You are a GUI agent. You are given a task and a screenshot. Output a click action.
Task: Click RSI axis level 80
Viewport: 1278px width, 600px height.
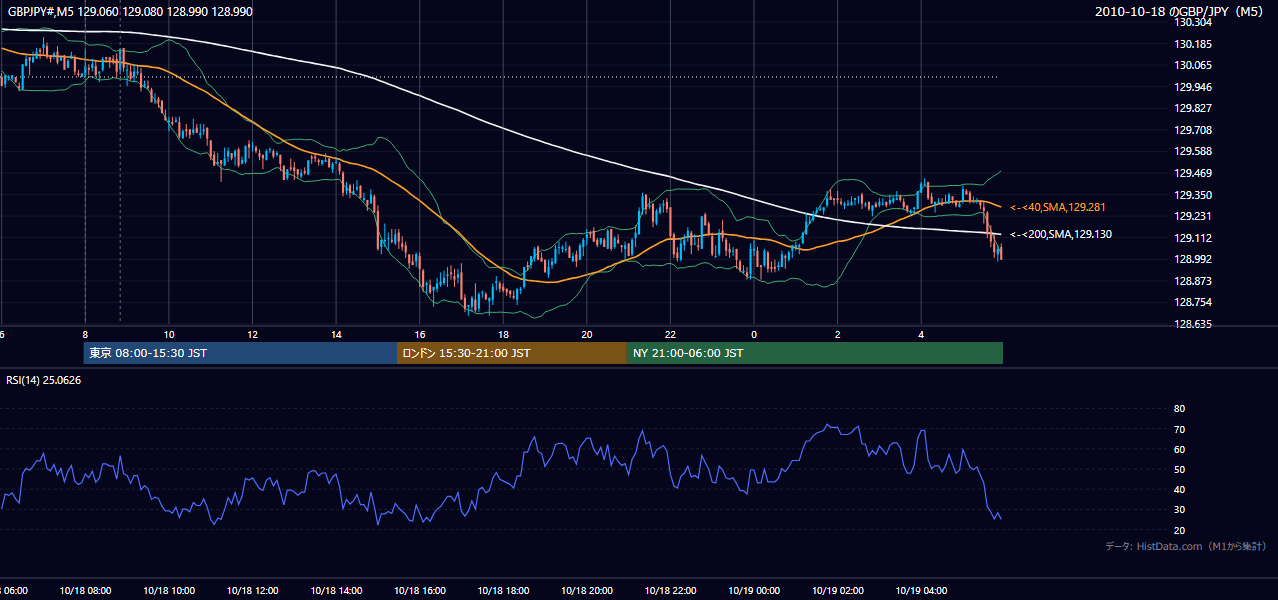[x=1179, y=409]
